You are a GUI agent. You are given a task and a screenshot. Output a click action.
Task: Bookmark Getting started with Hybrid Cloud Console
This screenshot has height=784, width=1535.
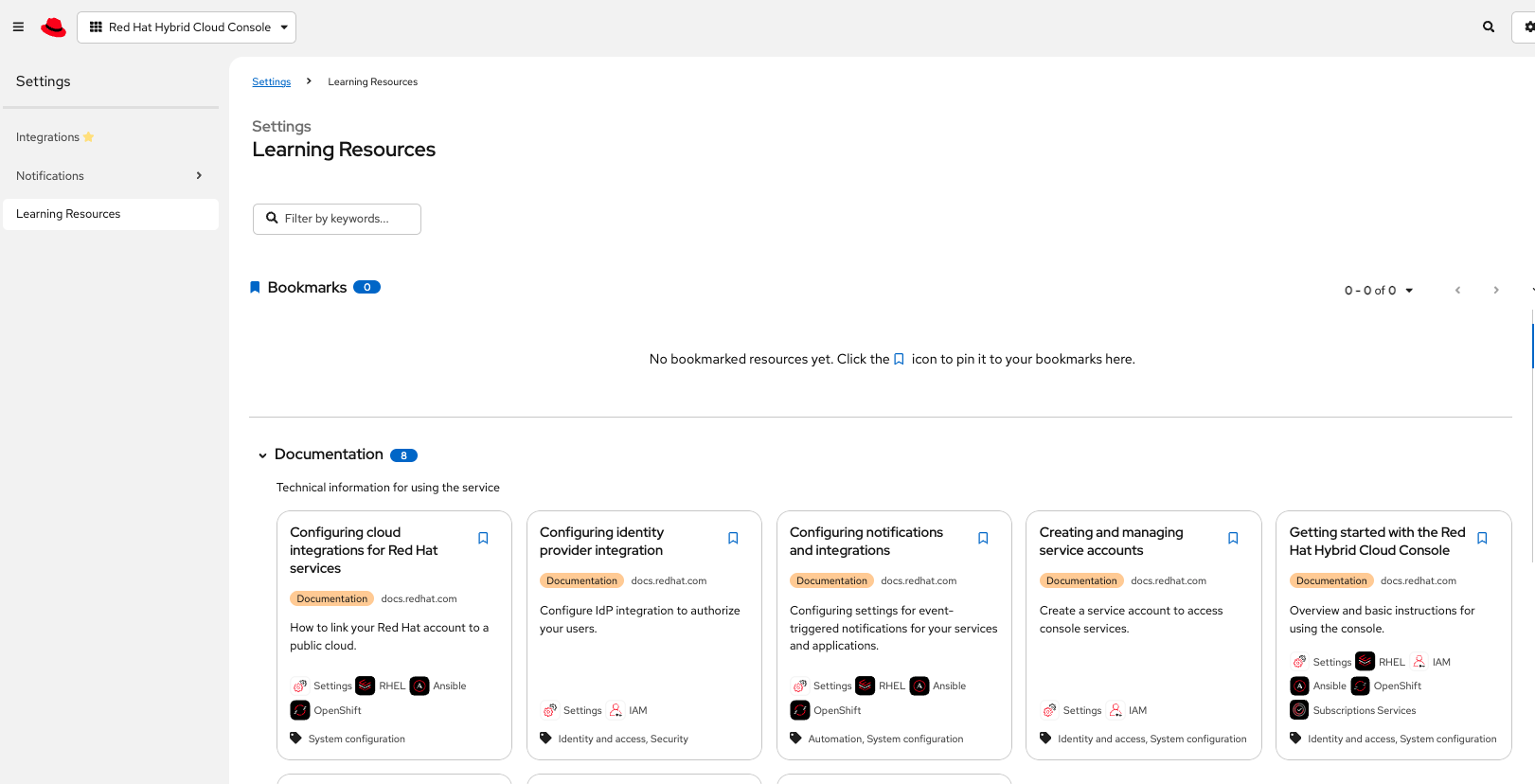coord(1482,539)
